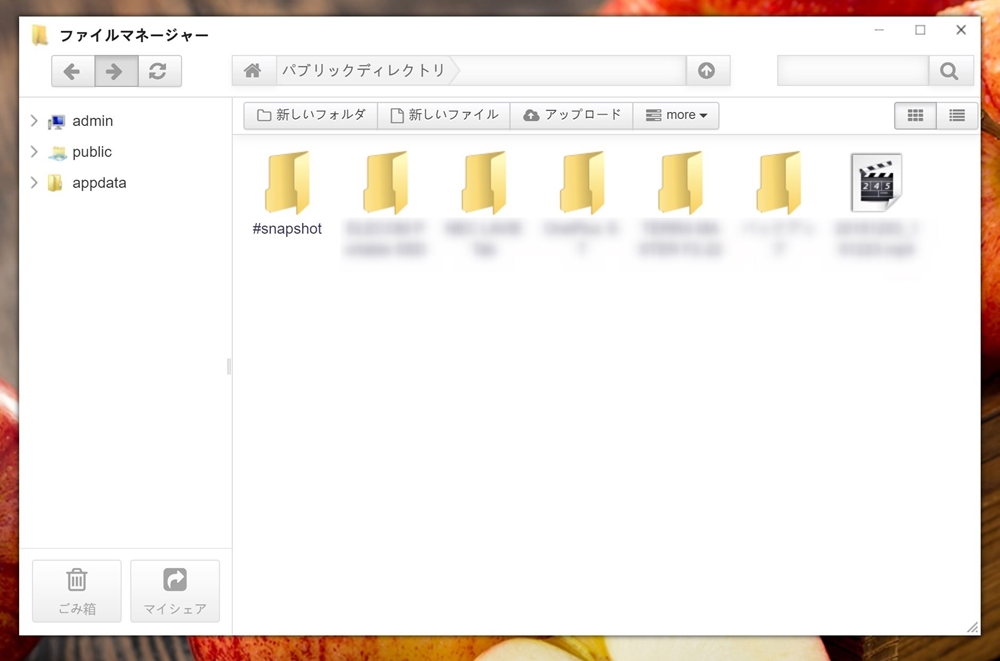This screenshot has height=661, width=1000.
Task: Navigate up one directory level
Action: point(707,71)
